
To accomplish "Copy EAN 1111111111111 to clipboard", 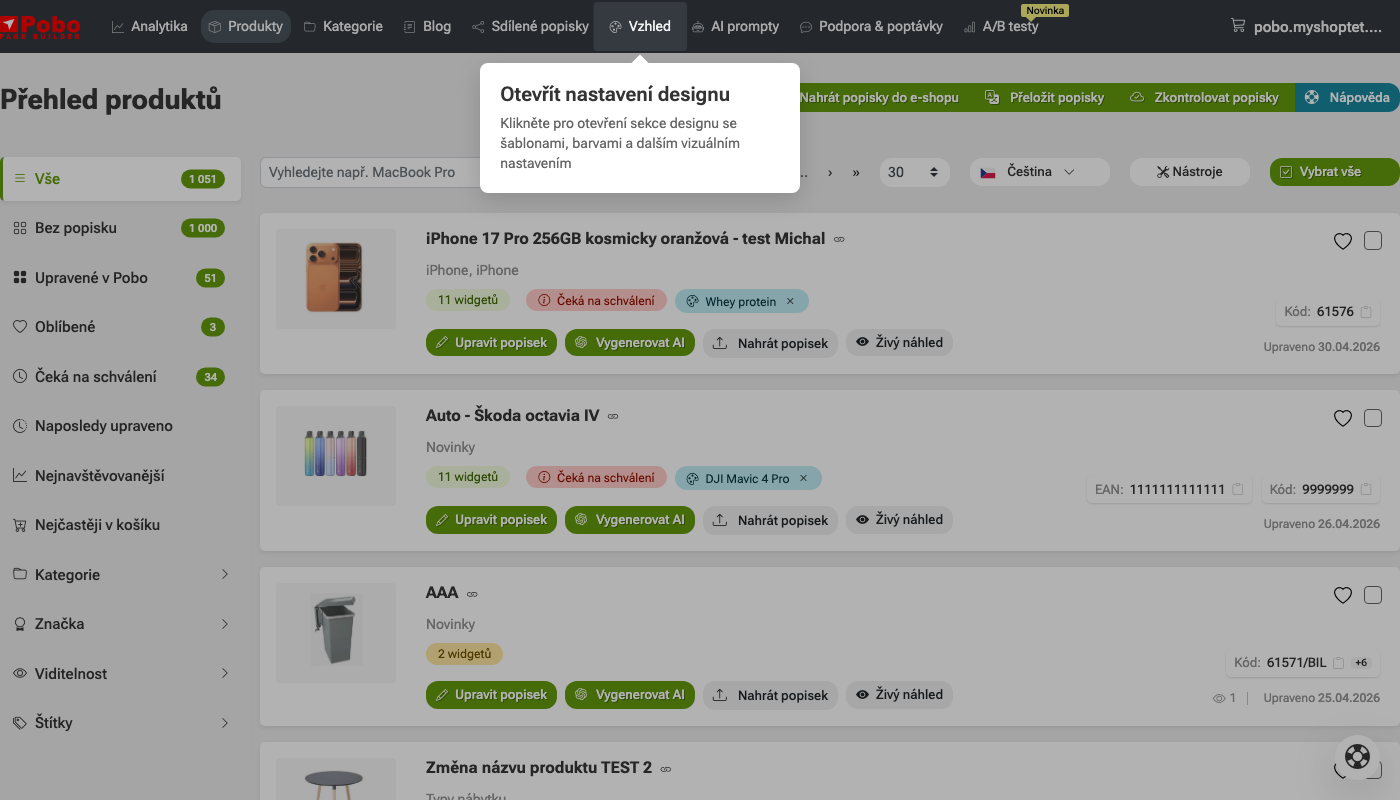I will point(1238,490).
